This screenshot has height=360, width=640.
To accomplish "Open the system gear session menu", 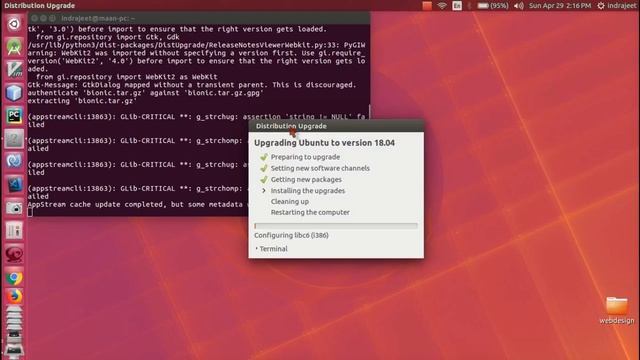I will coord(601,5).
